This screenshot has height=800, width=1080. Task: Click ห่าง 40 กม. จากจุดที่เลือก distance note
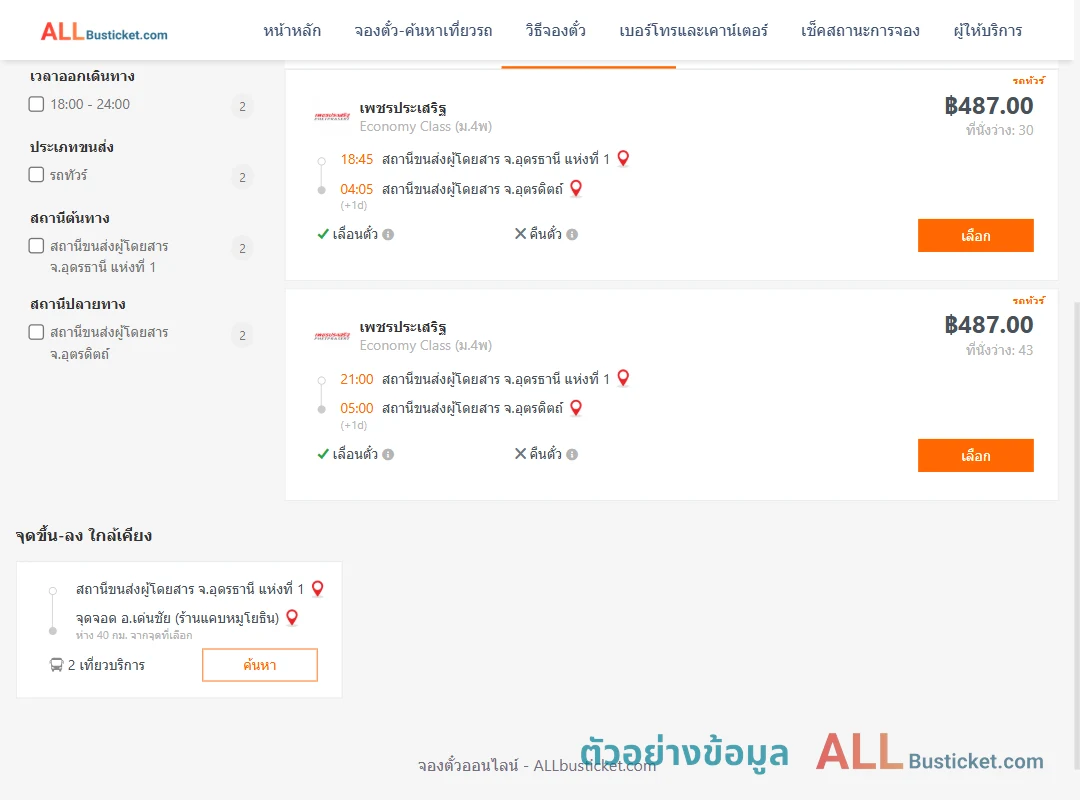134,635
